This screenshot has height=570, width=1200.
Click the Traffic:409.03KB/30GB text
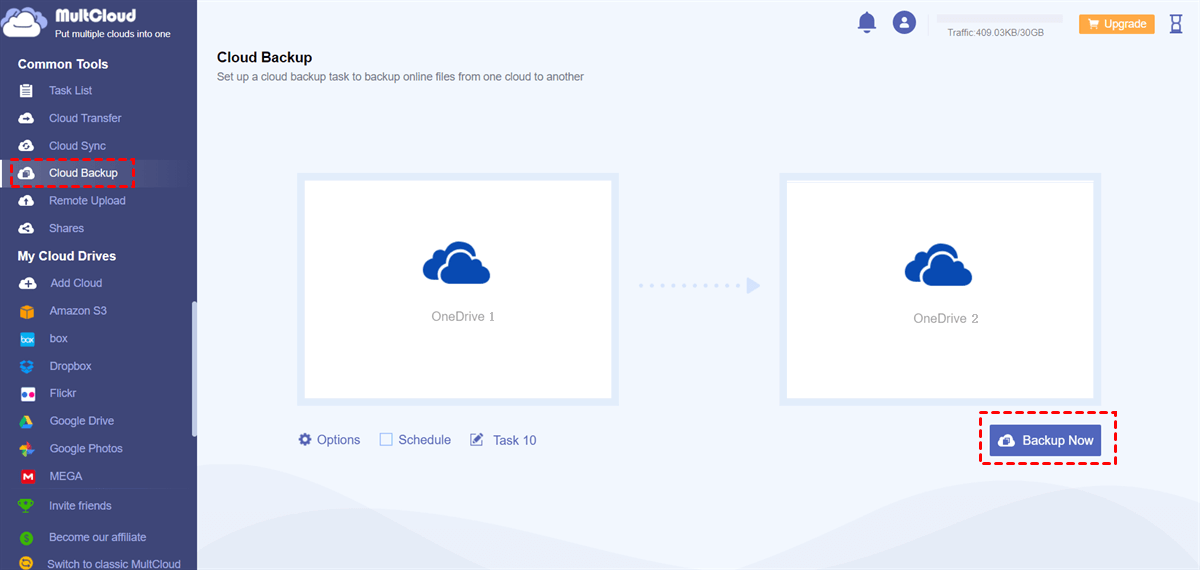[996, 33]
